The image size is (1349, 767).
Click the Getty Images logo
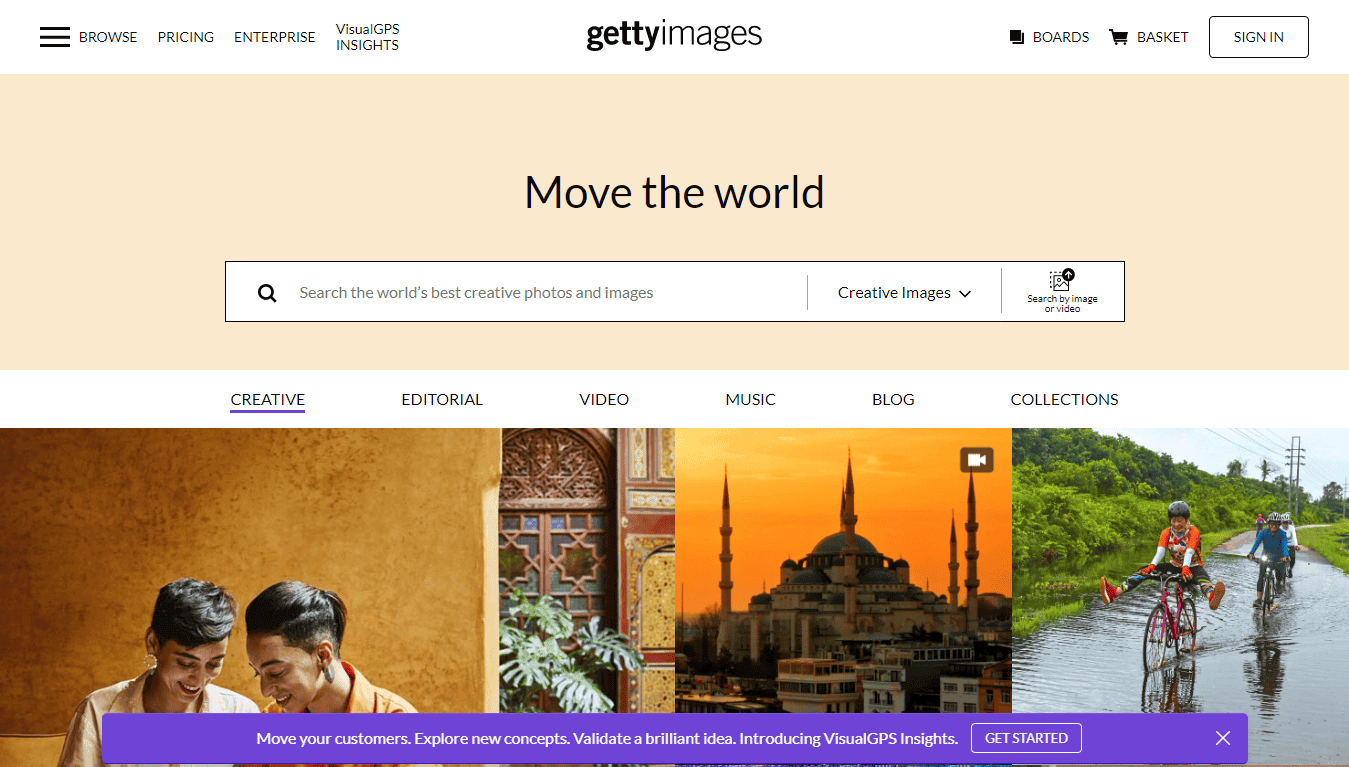(x=673, y=35)
